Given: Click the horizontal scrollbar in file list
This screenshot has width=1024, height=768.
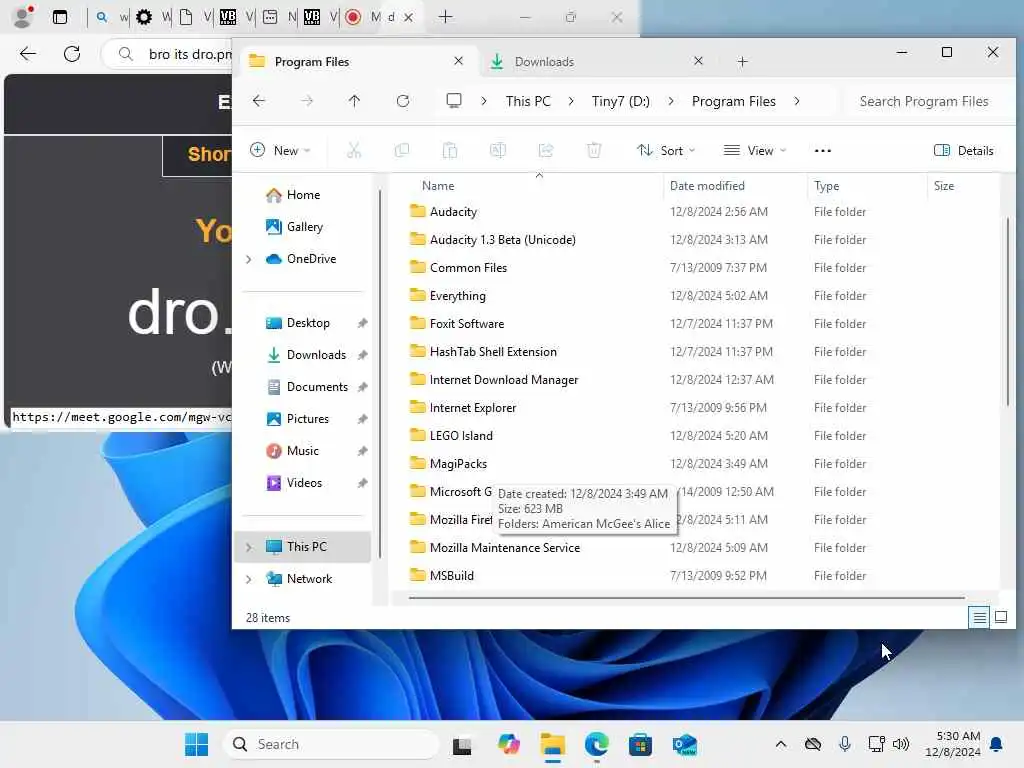Looking at the screenshot, I should [x=686, y=597].
